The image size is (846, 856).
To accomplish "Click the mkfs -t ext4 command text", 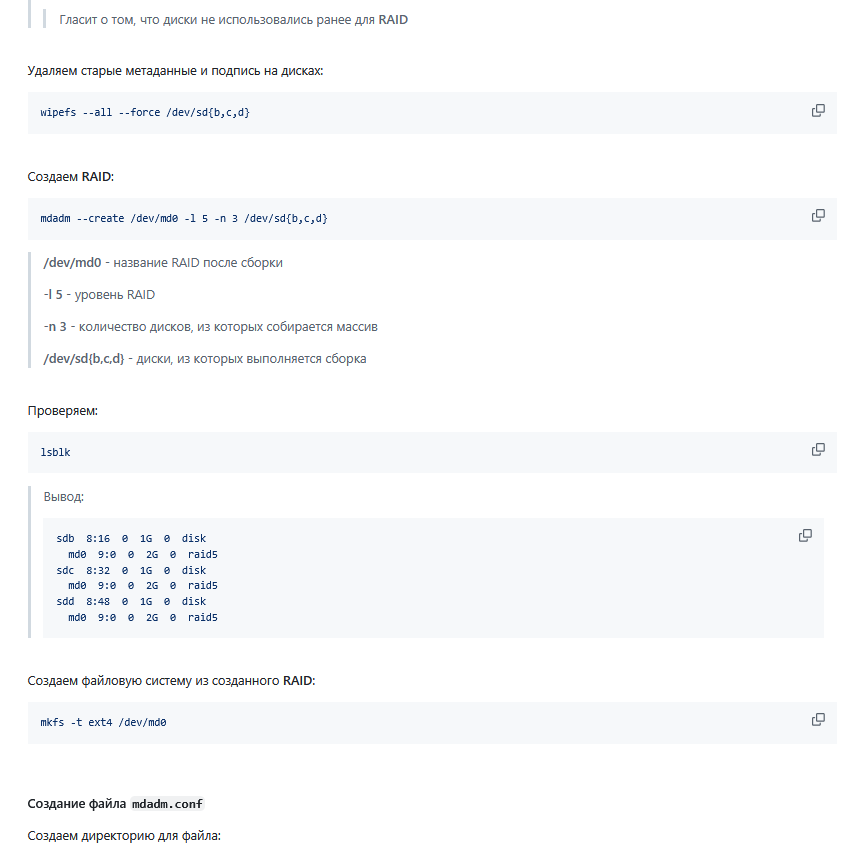I will [x=103, y=722].
